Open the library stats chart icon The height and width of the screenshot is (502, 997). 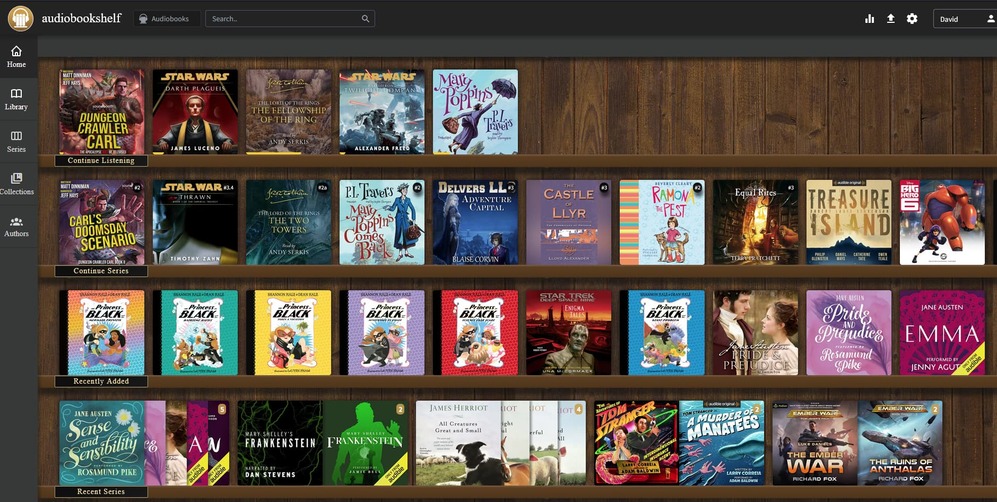coord(869,19)
